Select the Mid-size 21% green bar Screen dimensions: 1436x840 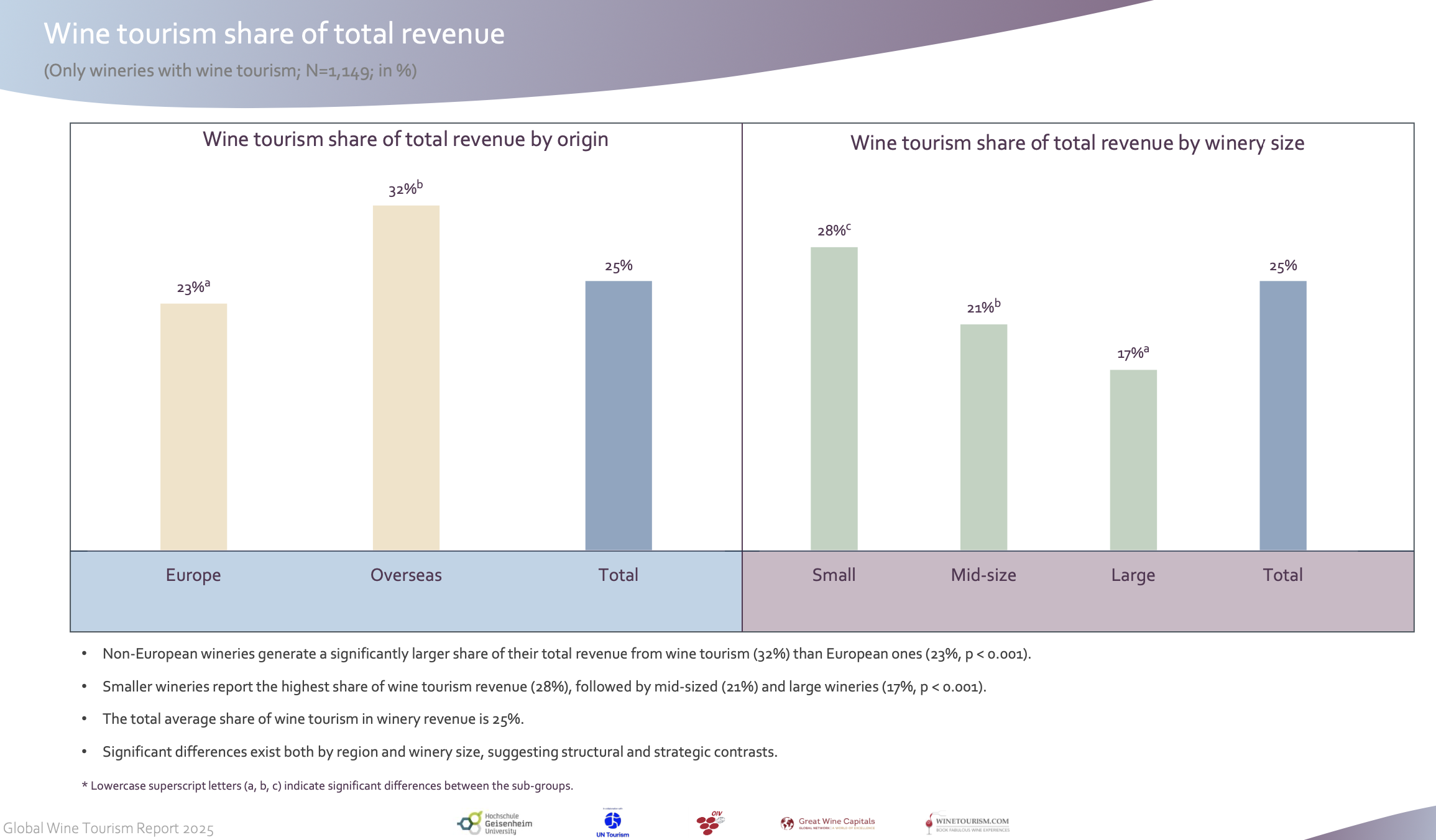(x=983, y=437)
